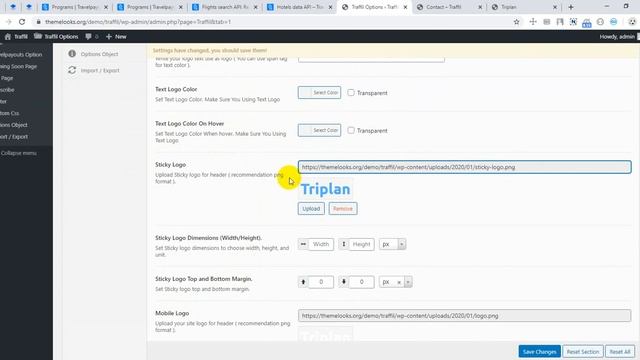Click the Triplan sticky logo preview image
Viewport: 640px width, 360px height.
coord(325,189)
